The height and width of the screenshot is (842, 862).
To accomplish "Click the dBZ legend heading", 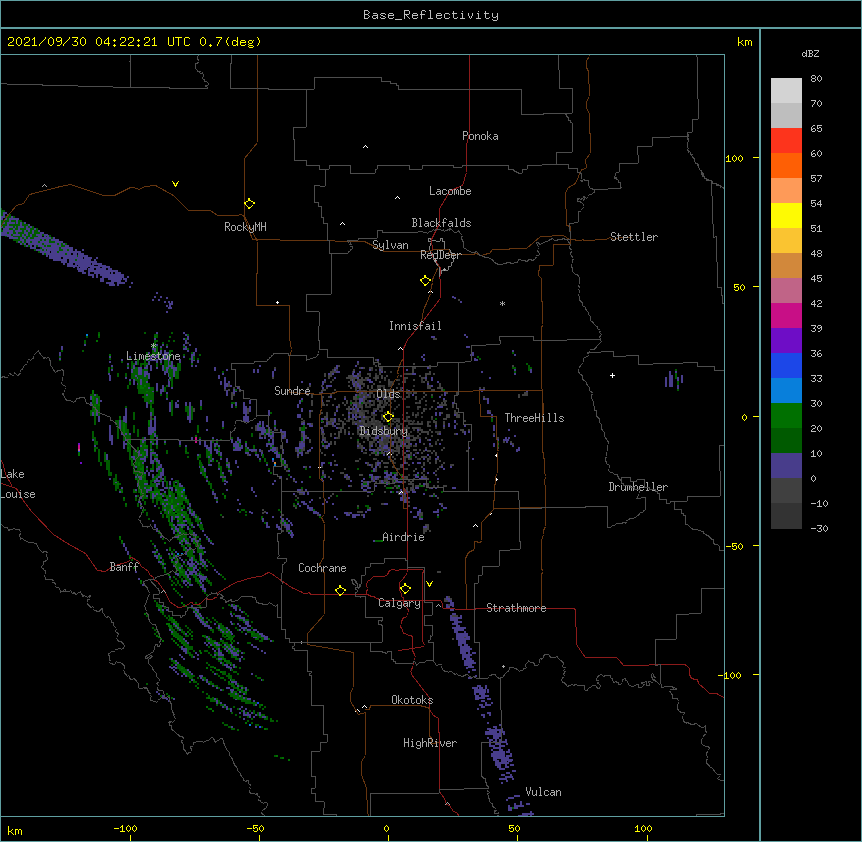I will [x=810, y=54].
